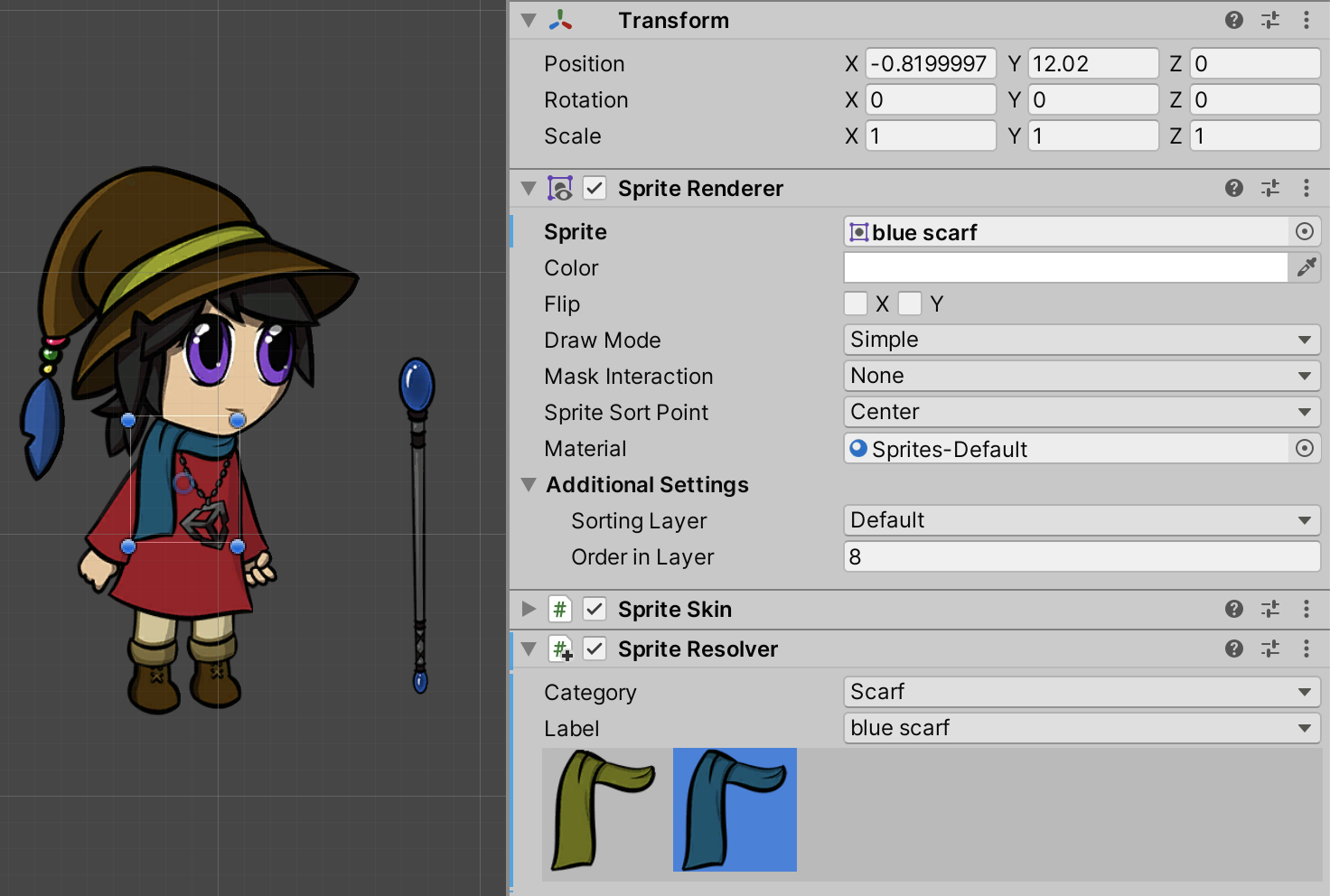Open Sprite Renderer more options menu
Viewport: 1330px width, 896px height.
1307,188
